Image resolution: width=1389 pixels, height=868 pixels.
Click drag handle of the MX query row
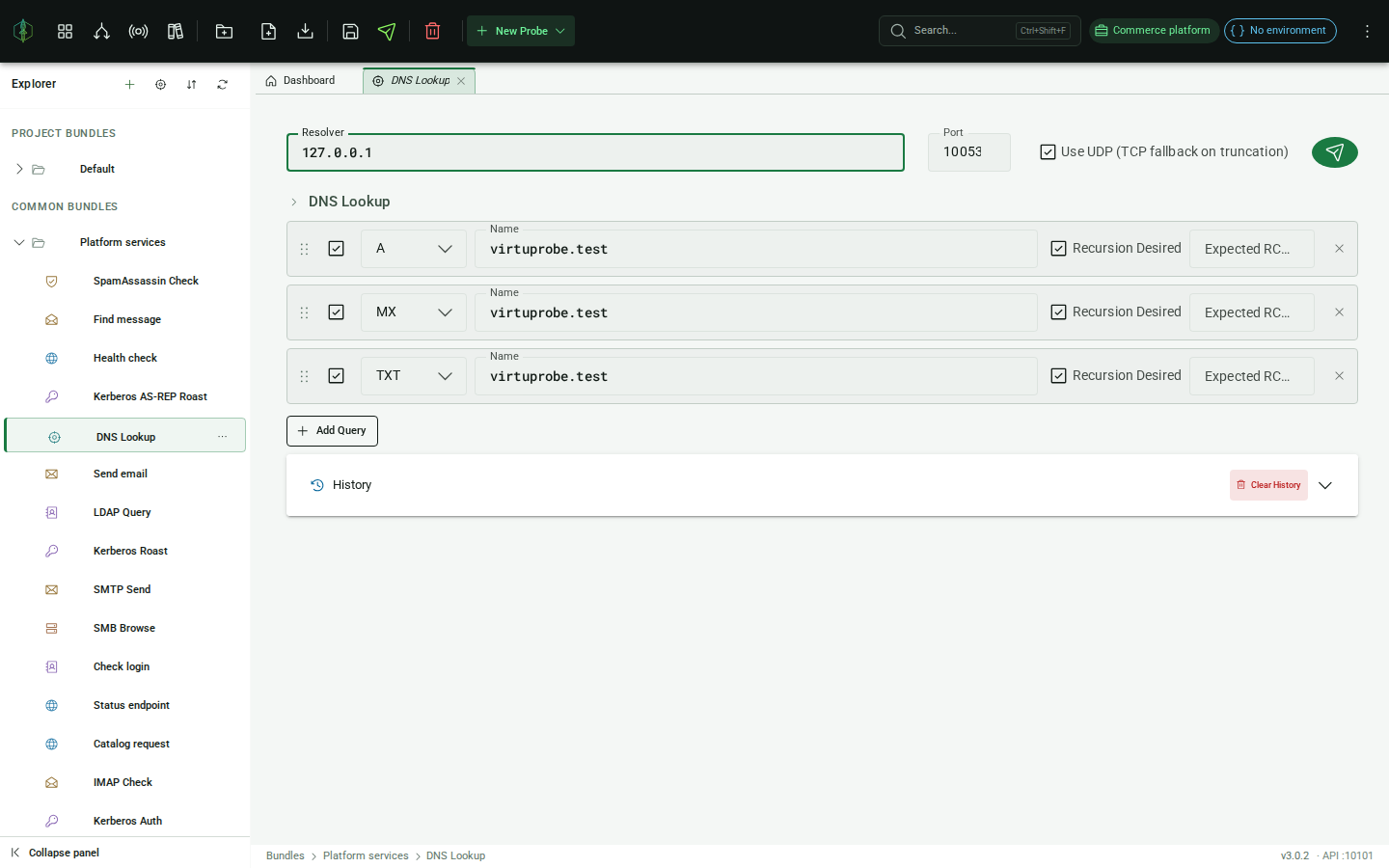click(304, 312)
